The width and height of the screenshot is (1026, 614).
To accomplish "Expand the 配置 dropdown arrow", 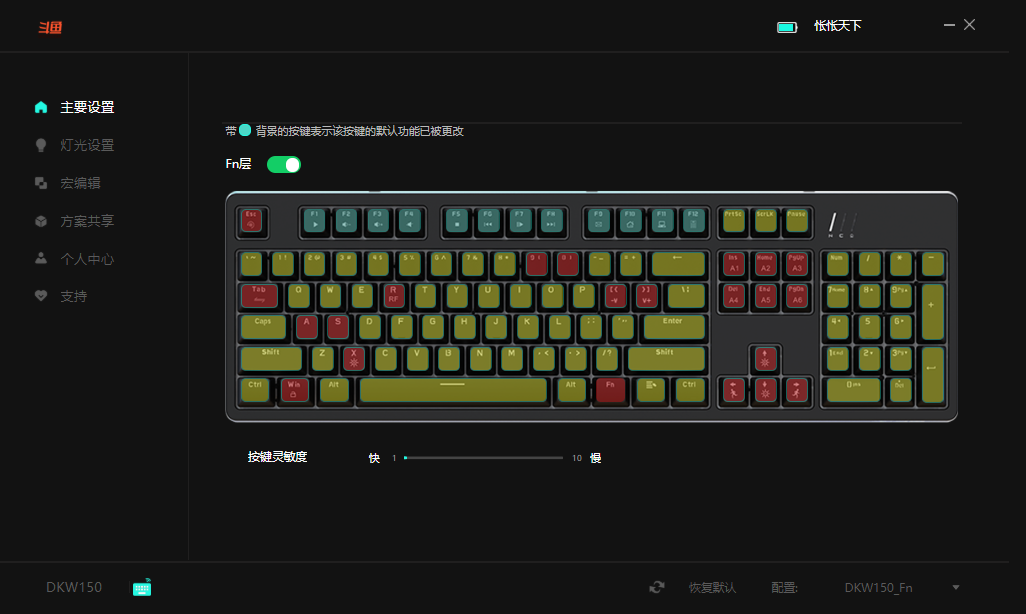I will click(x=956, y=588).
